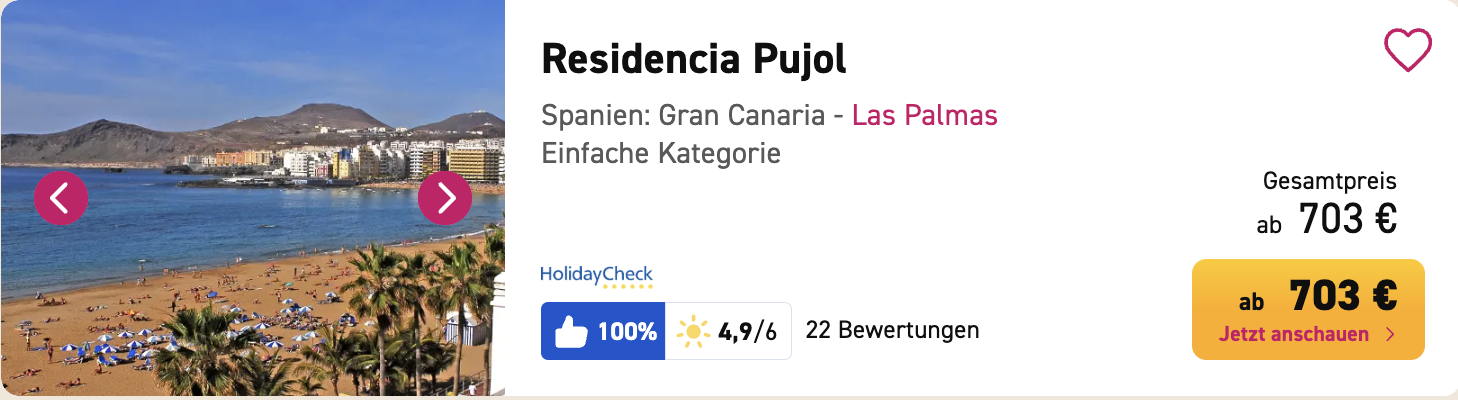Click the Gesamtpreis label

(1329, 181)
